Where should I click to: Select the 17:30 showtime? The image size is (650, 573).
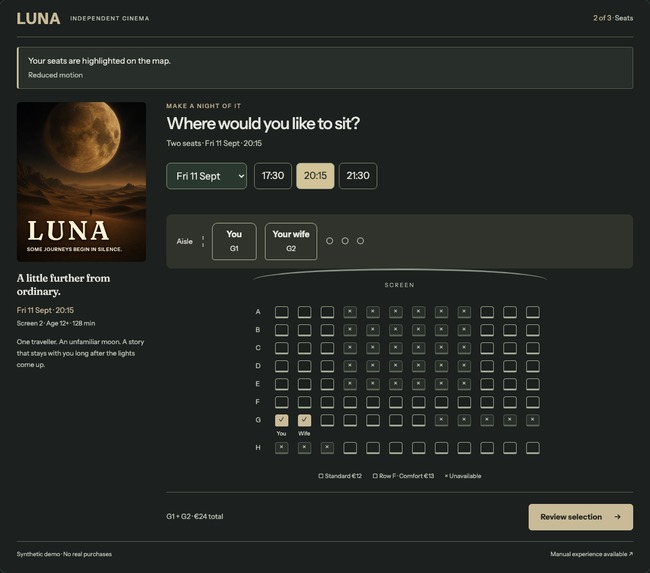273,176
